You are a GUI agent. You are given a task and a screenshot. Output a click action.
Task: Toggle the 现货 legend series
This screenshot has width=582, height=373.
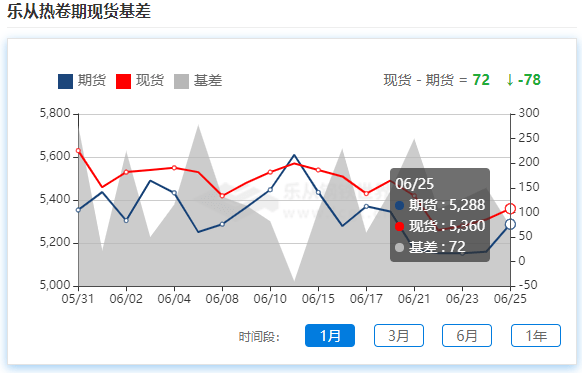(x=140, y=81)
